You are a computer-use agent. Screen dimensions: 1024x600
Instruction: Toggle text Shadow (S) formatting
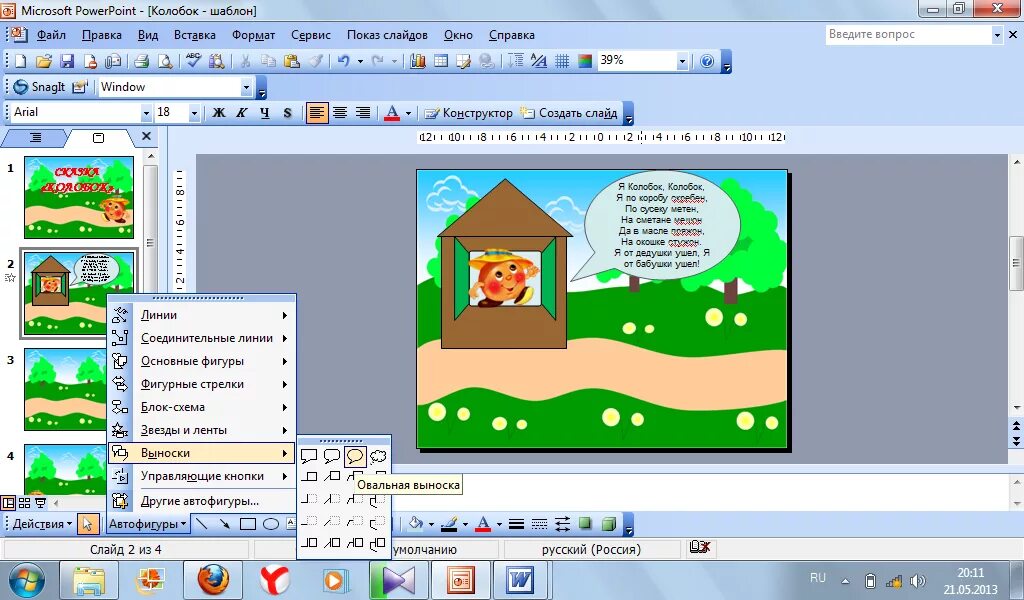[x=287, y=113]
